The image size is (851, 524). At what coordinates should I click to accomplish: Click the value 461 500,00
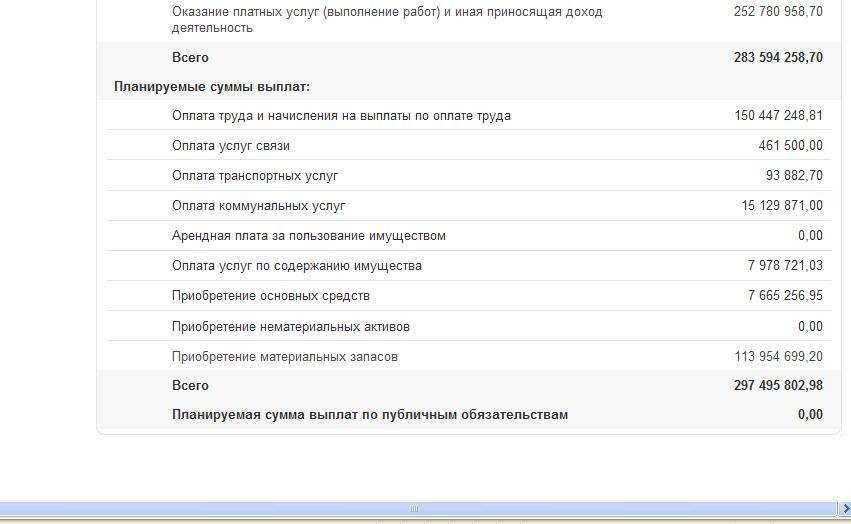(x=791, y=146)
